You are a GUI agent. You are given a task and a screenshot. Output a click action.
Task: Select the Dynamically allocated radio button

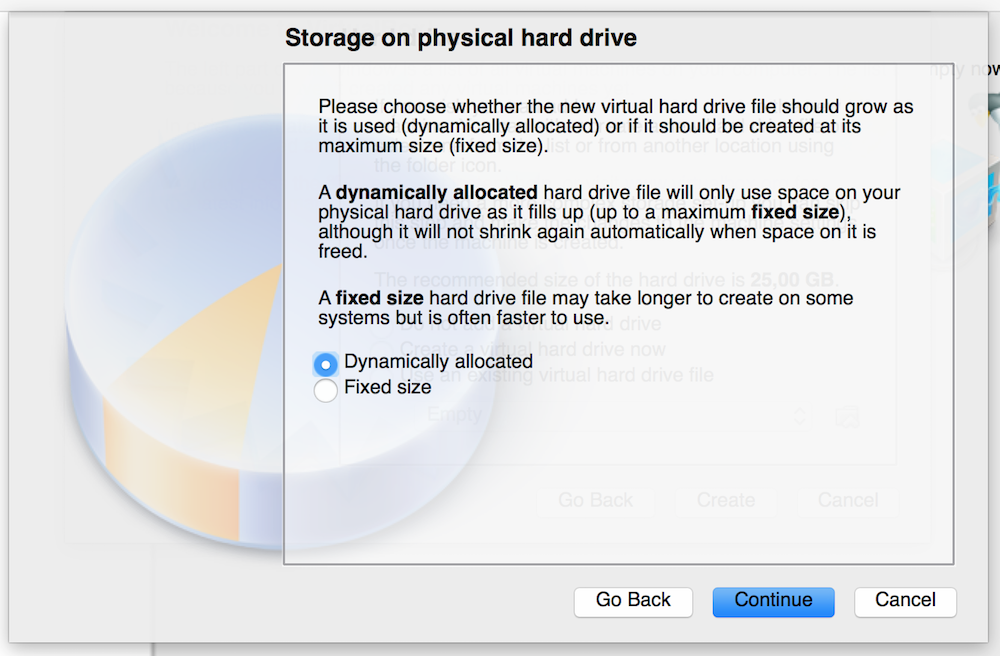coord(326,364)
